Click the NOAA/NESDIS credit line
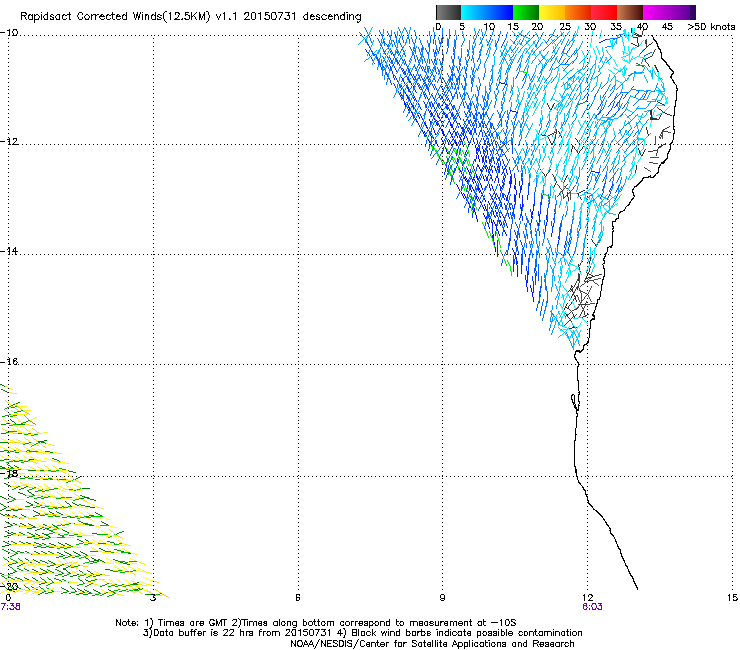The image size is (740, 650). tap(432, 644)
